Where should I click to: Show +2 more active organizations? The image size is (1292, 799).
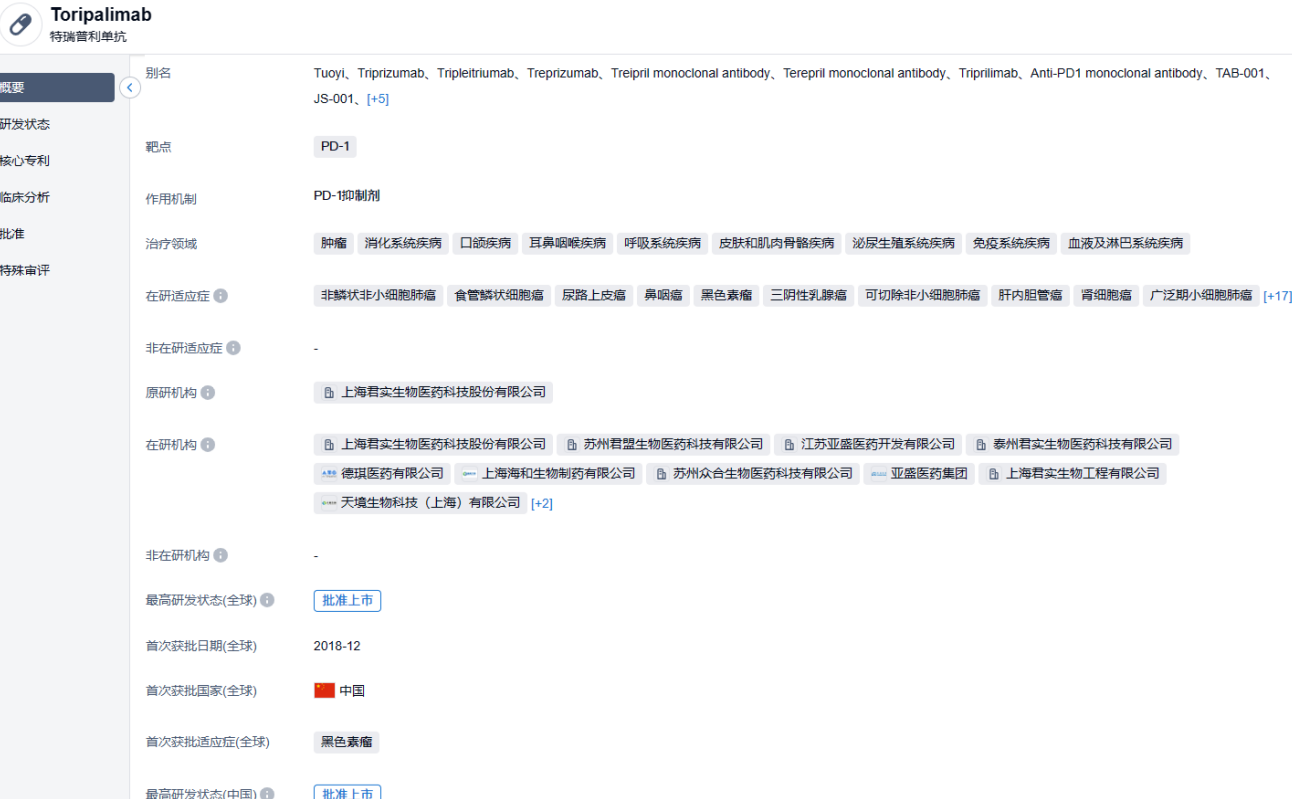(x=541, y=503)
